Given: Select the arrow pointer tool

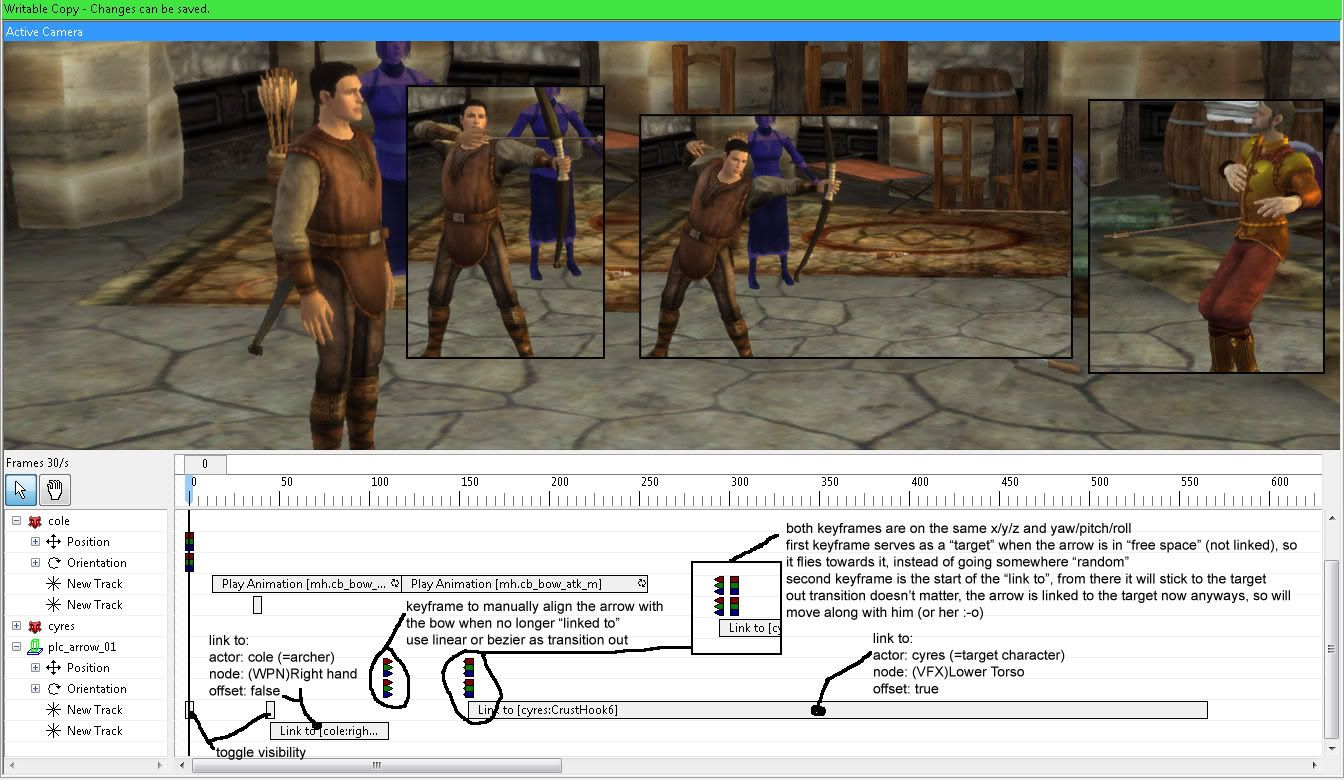Looking at the screenshot, I should pyautogui.click(x=21, y=490).
